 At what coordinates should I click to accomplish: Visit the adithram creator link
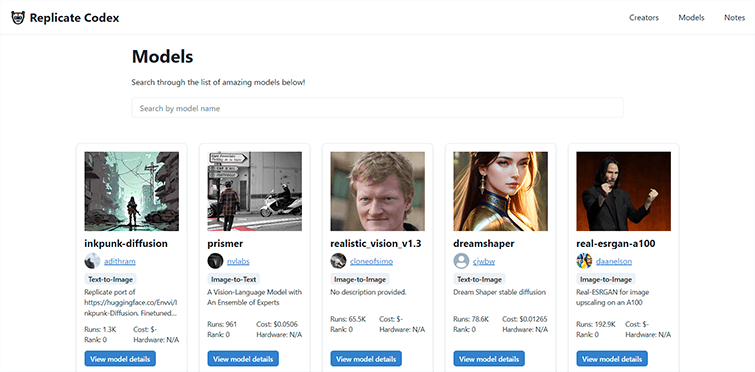coord(120,262)
